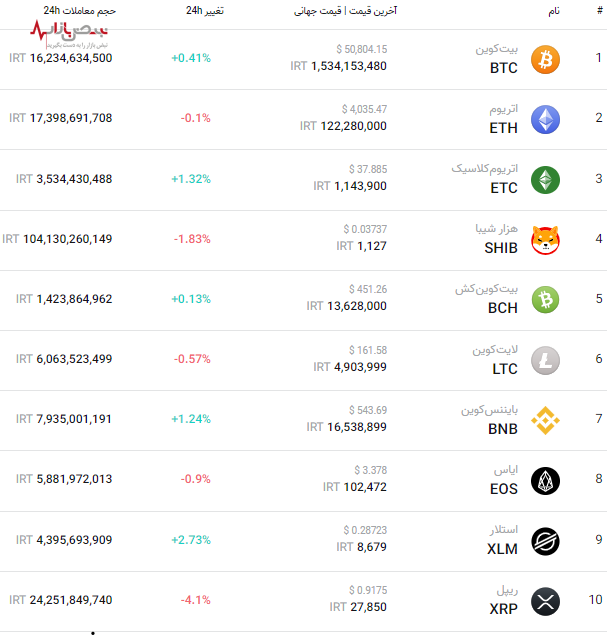The width and height of the screenshot is (607, 643).
Task: Sort by the 24h trading volume header
Action: pyautogui.click(x=80, y=10)
